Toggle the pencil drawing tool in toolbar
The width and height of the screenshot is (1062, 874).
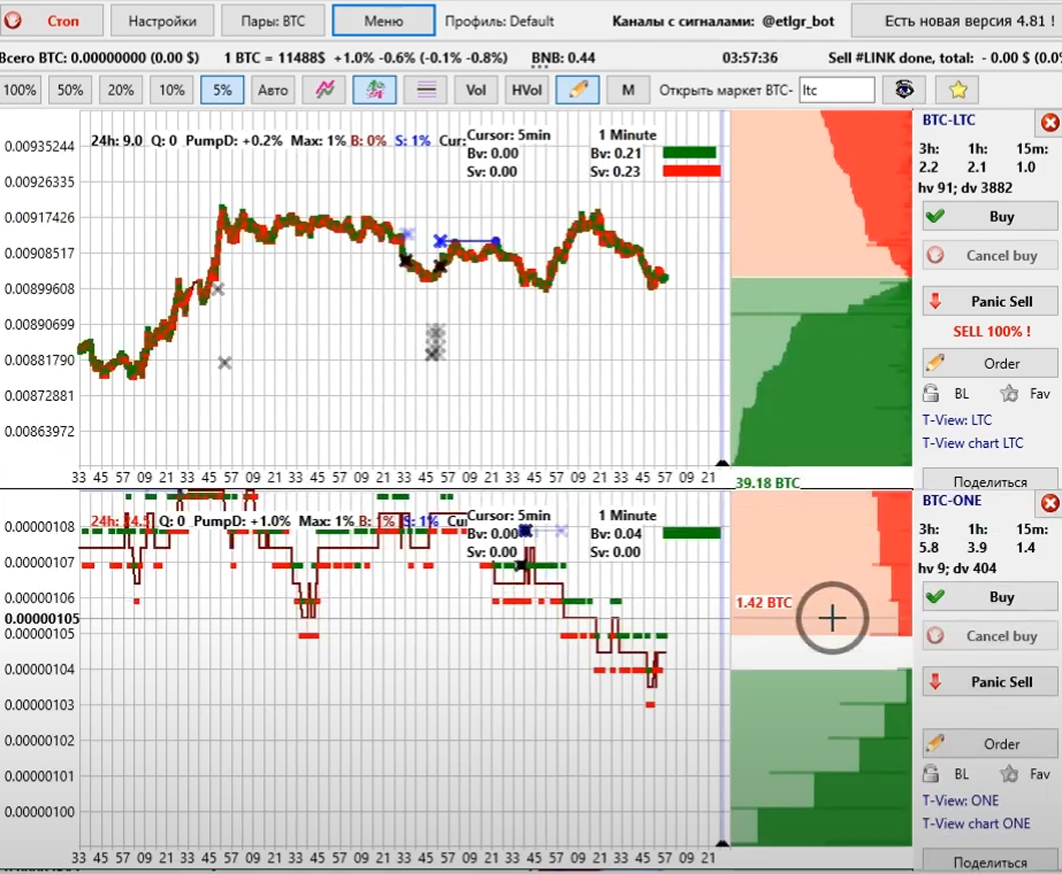(x=577, y=90)
